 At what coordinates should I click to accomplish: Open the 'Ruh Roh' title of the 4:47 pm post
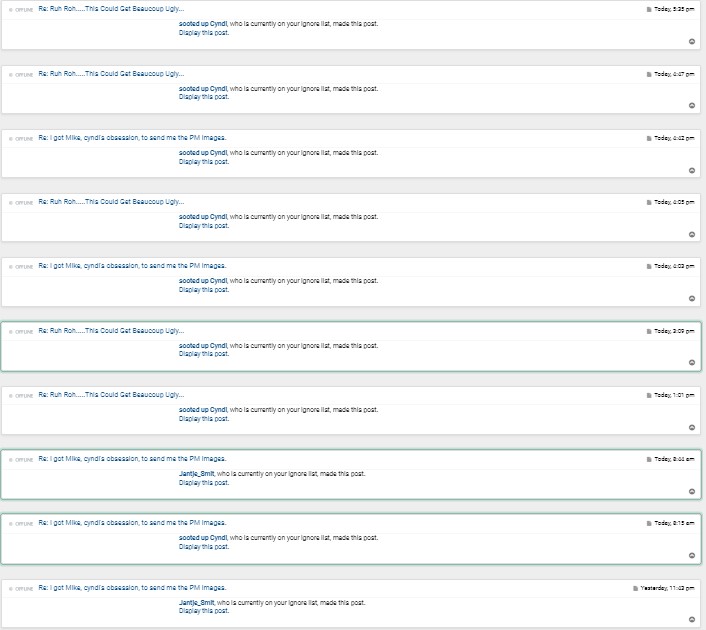tap(111, 74)
